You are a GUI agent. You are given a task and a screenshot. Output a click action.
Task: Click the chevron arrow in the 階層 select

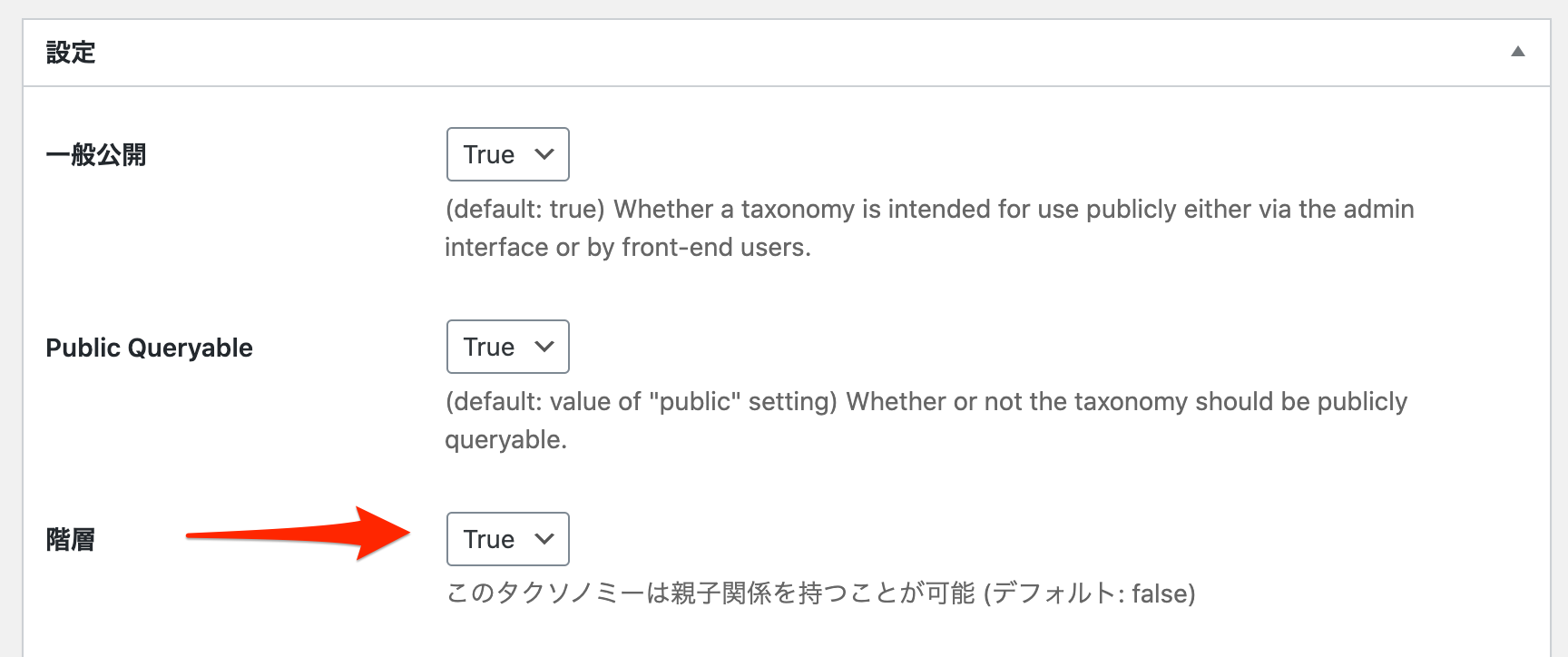pos(544,539)
